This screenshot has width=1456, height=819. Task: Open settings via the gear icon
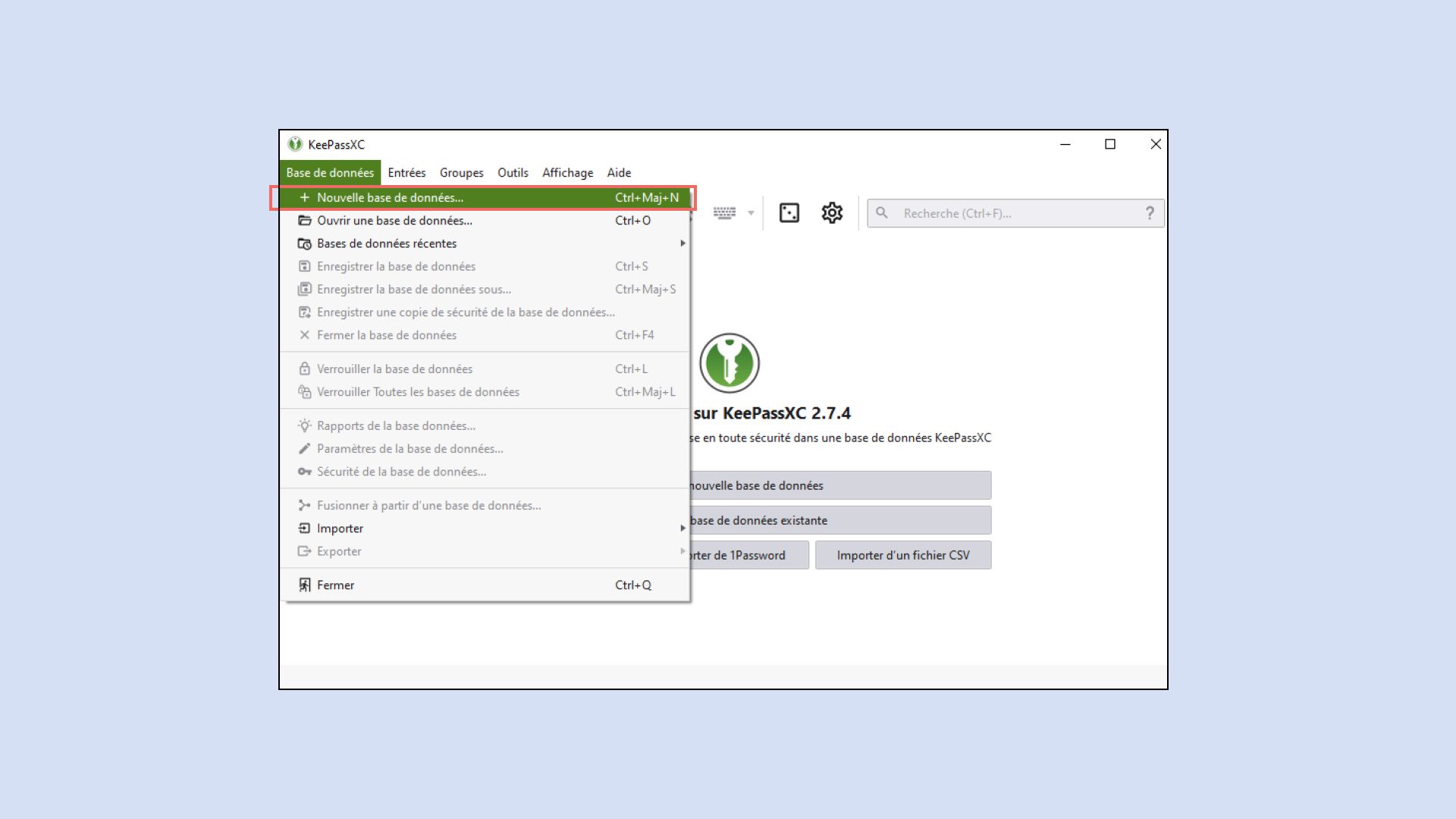pyautogui.click(x=832, y=213)
